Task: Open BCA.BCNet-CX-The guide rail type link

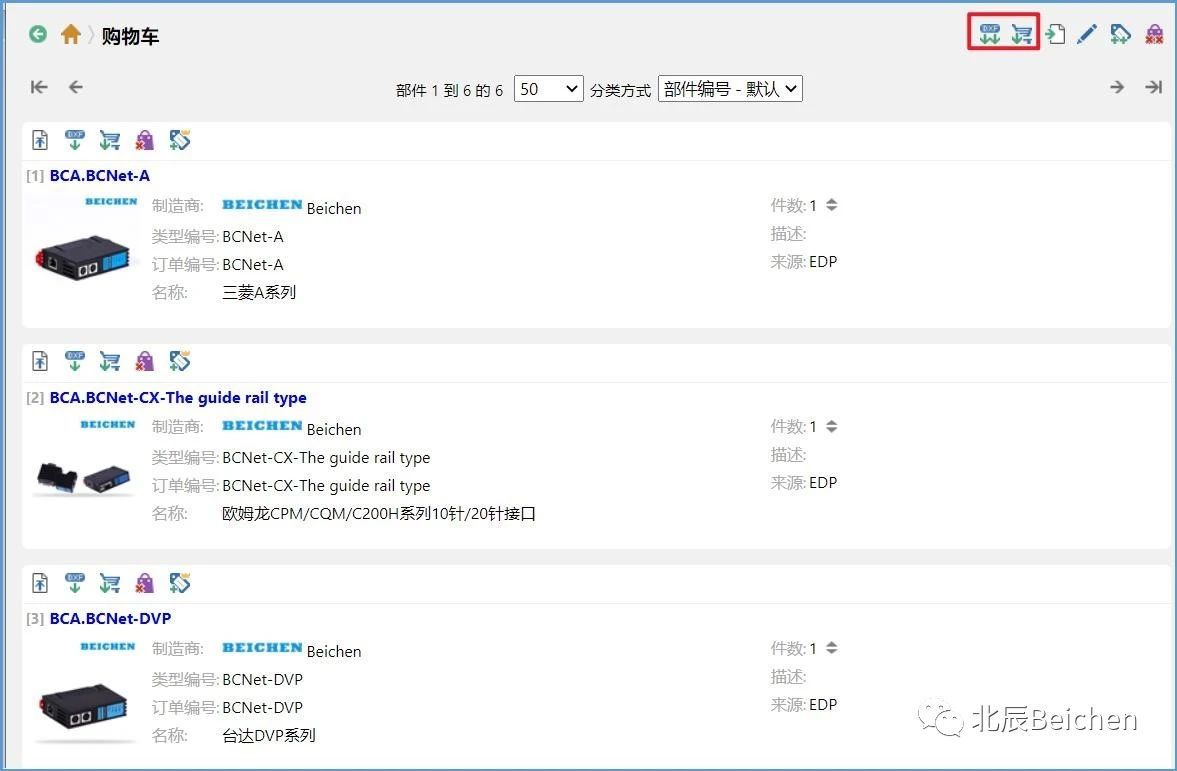Action: click(178, 398)
